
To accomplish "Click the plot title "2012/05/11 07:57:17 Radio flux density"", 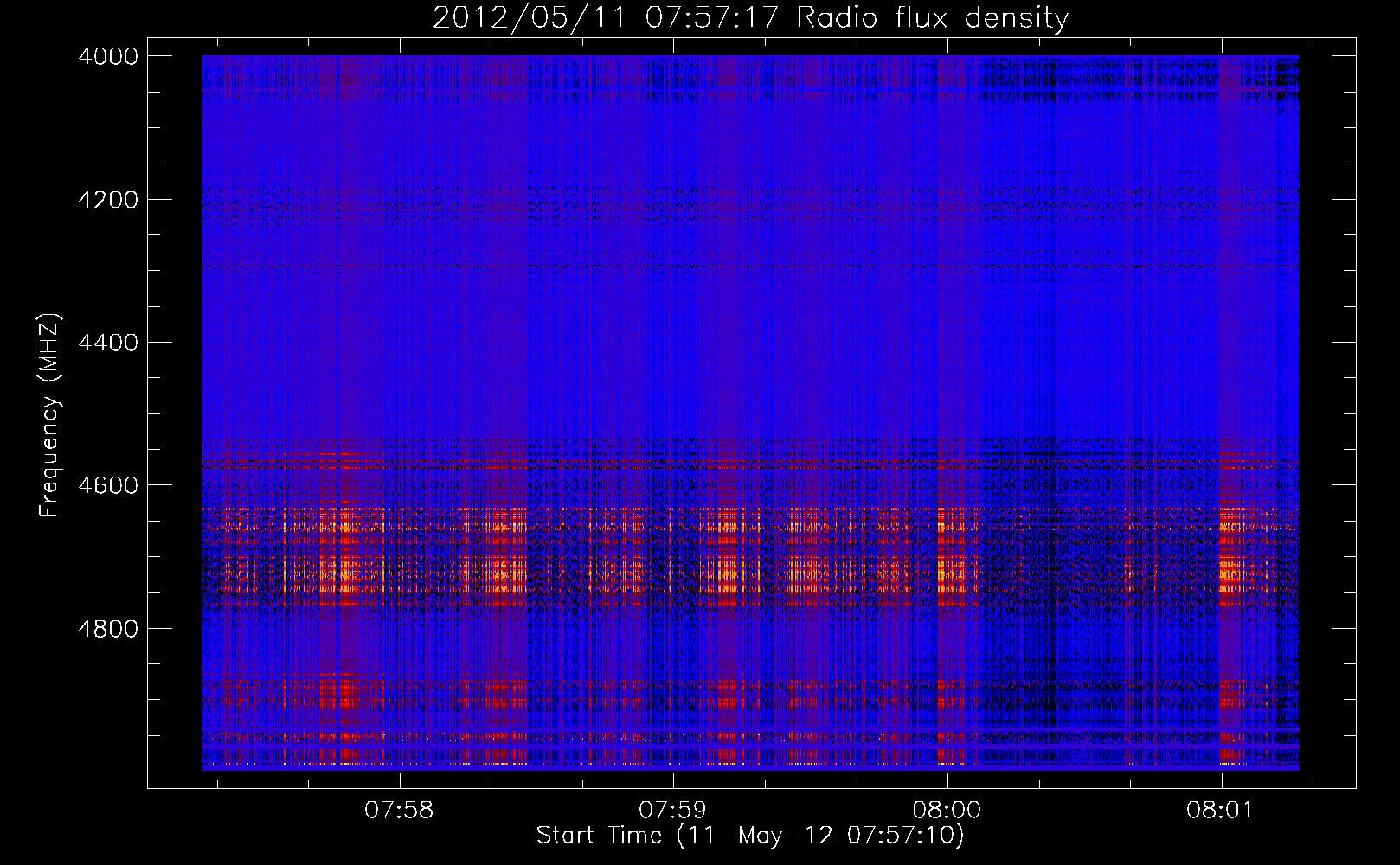I will coord(750,17).
